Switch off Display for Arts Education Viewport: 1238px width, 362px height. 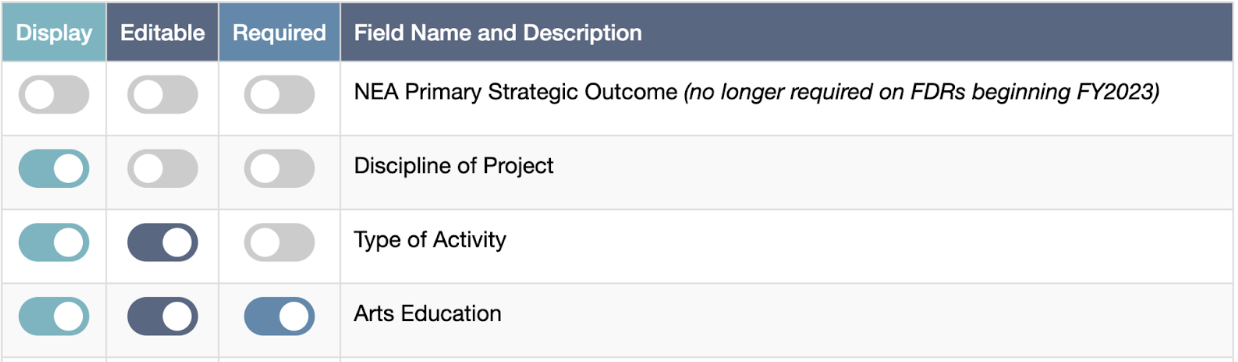pos(54,317)
